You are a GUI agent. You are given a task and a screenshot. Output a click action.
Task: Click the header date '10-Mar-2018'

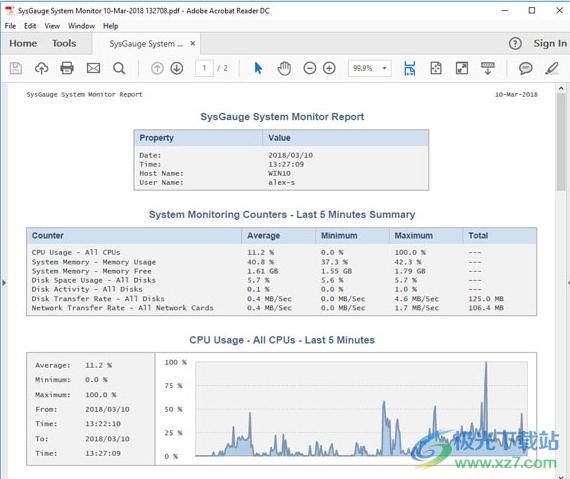coord(516,94)
